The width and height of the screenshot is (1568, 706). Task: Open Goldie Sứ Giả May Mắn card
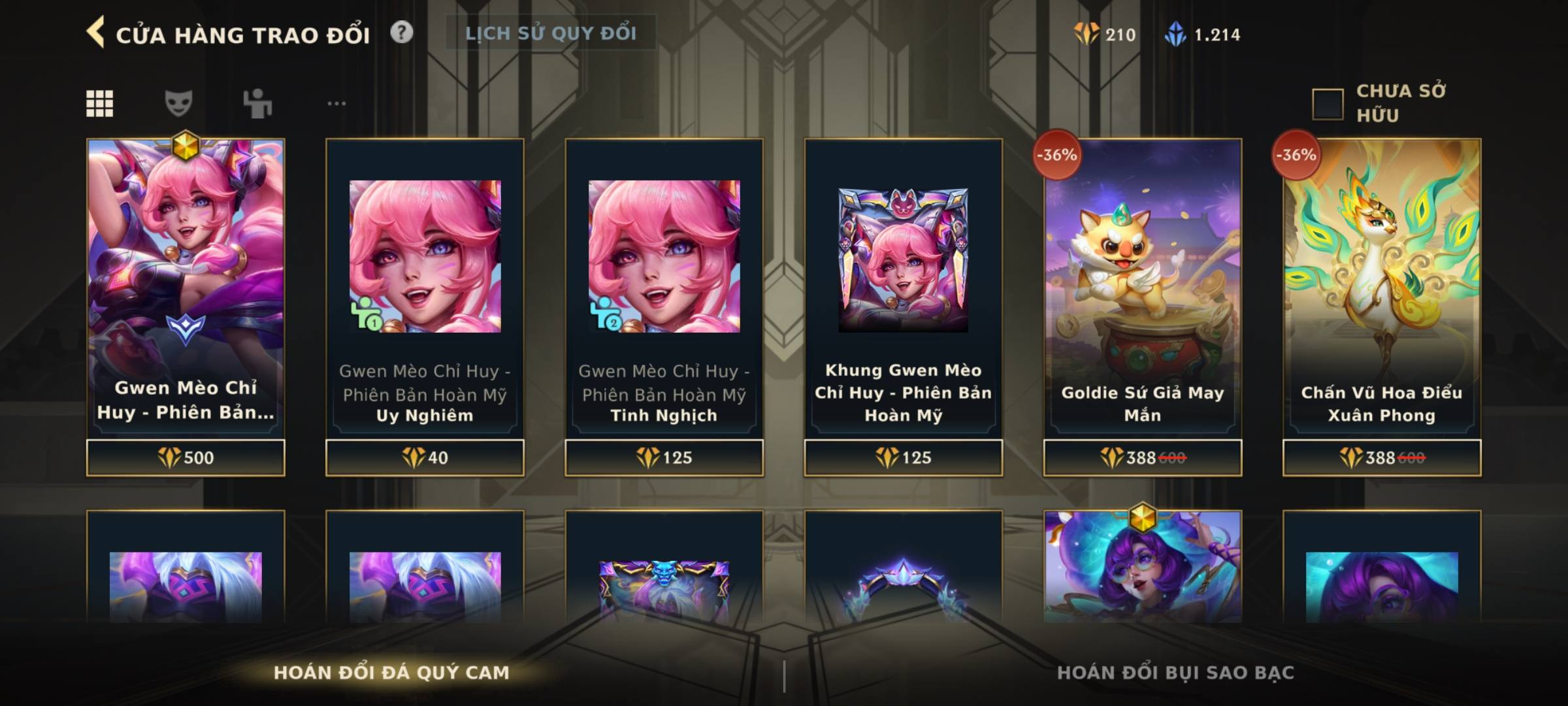(x=1143, y=307)
